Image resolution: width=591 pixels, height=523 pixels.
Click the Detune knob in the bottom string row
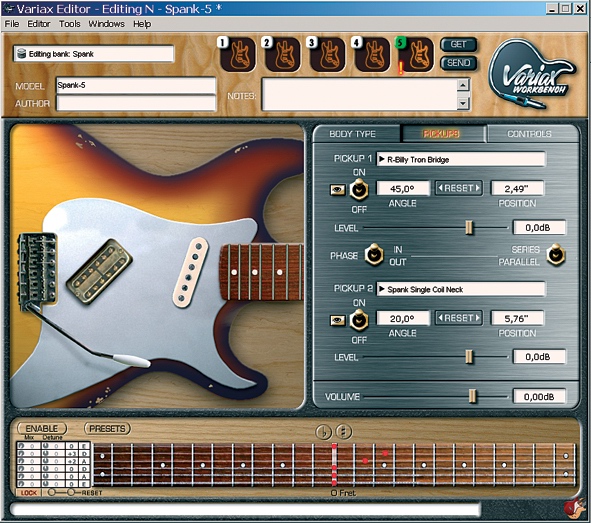[x=46, y=483]
